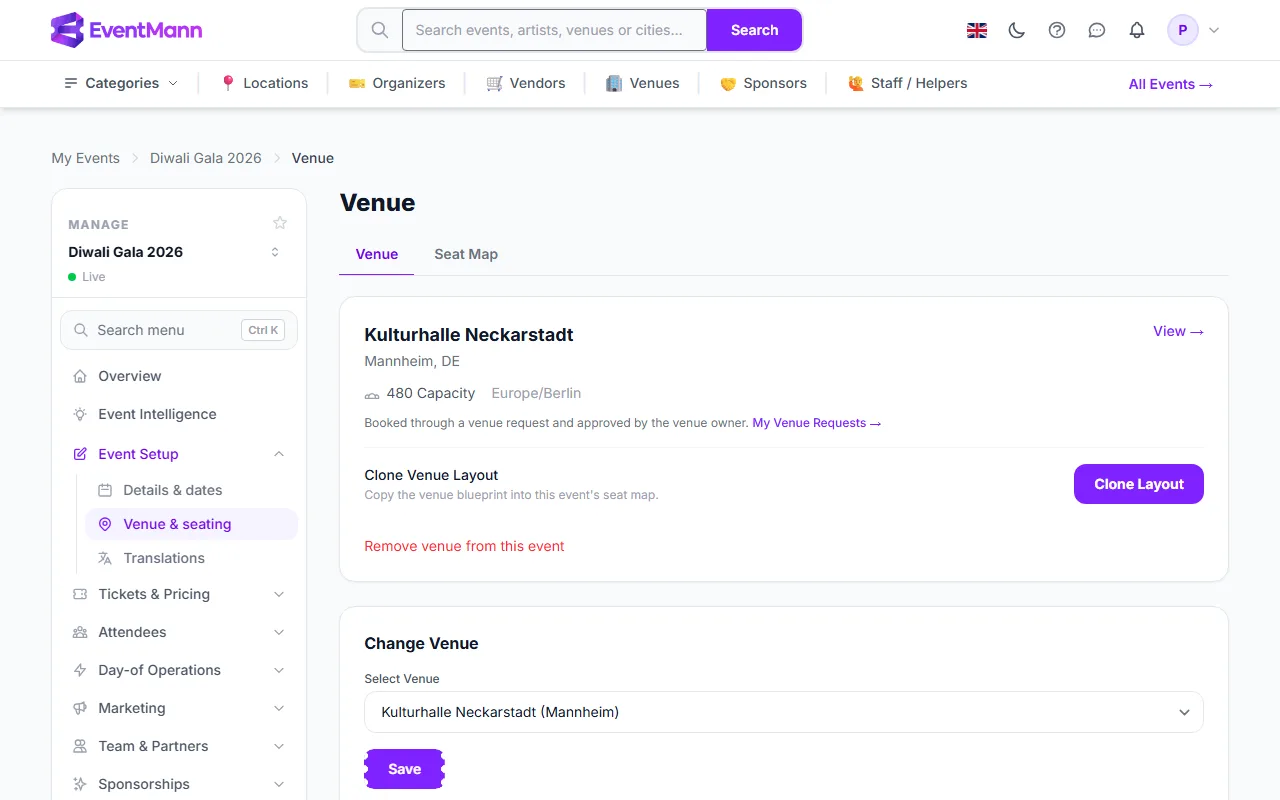Expand the Attendees section
Screen dimensions: 1280x800
pos(179,632)
